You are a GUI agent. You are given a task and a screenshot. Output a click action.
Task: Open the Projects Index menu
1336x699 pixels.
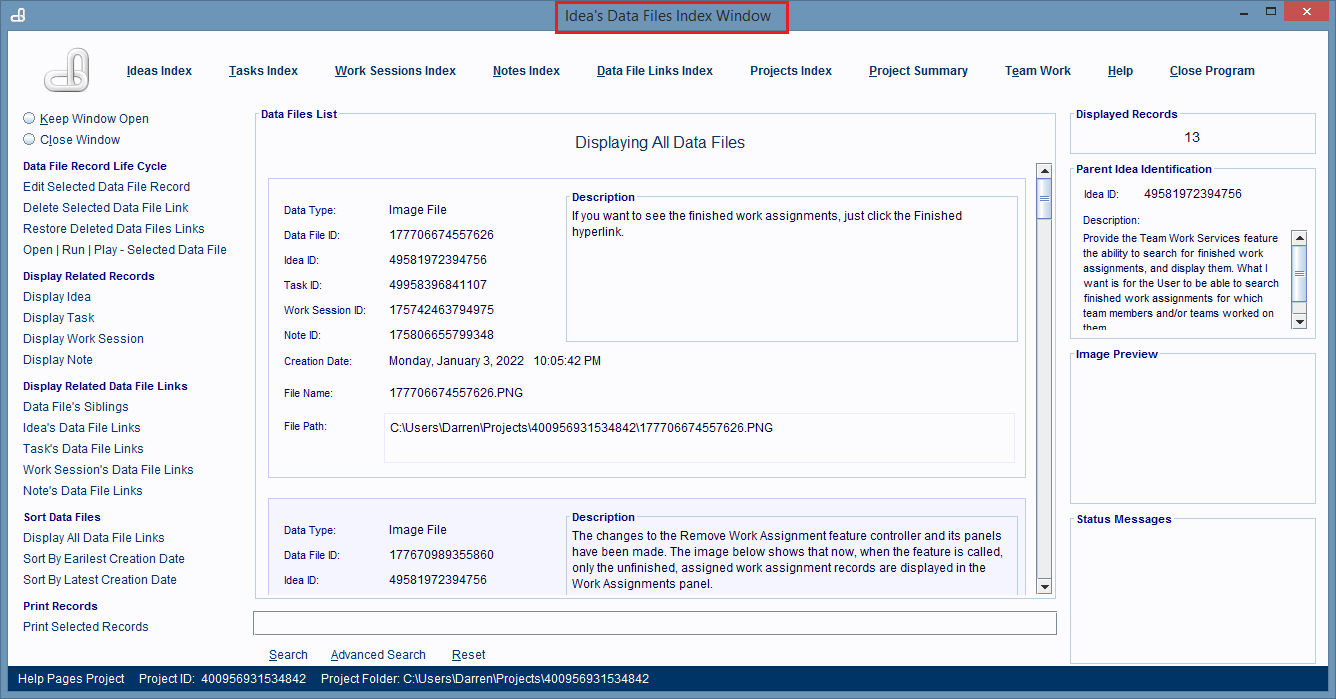coord(791,71)
